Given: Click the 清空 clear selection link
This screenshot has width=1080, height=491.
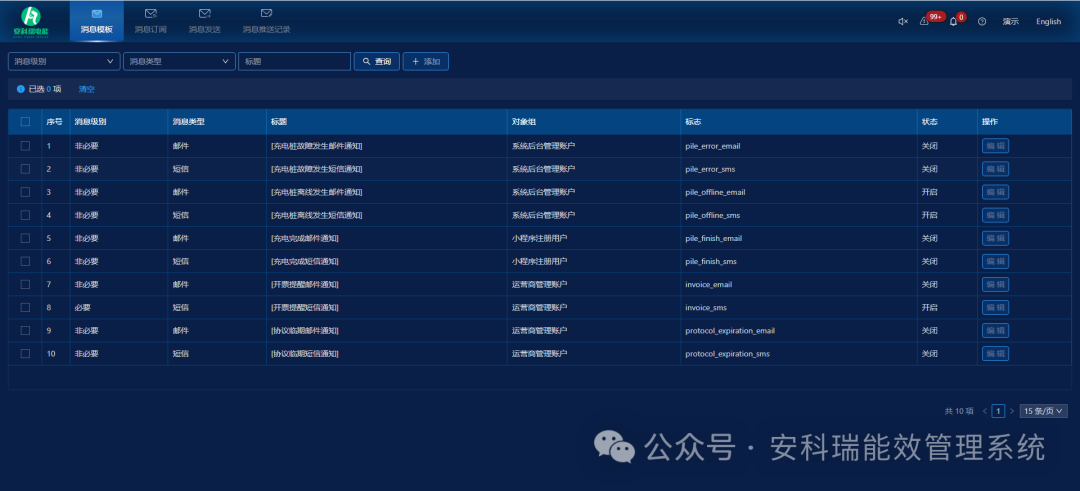Looking at the screenshot, I should [87, 89].
